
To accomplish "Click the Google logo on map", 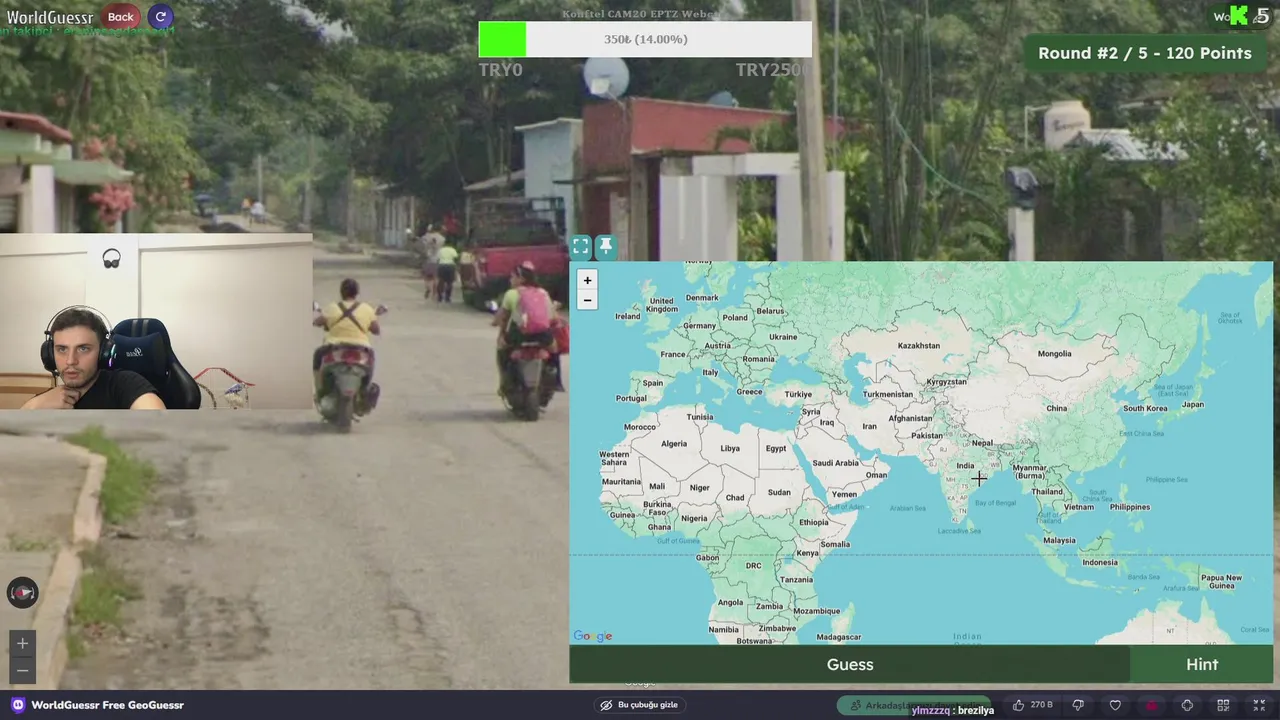I will tap(593, 636).
